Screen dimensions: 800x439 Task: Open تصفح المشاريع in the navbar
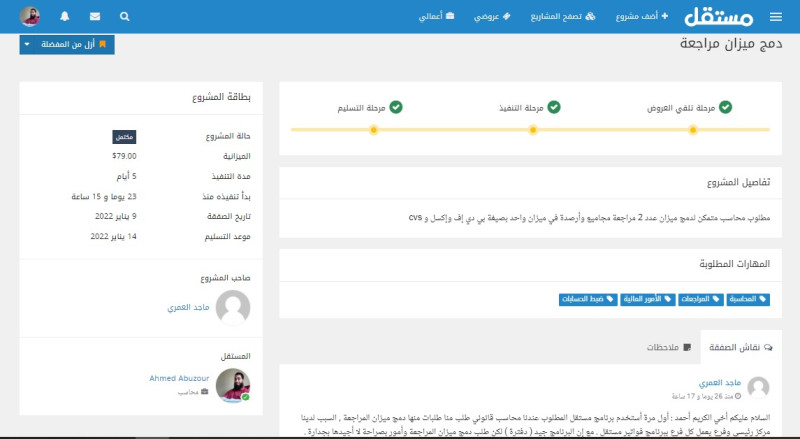[561, 16]
